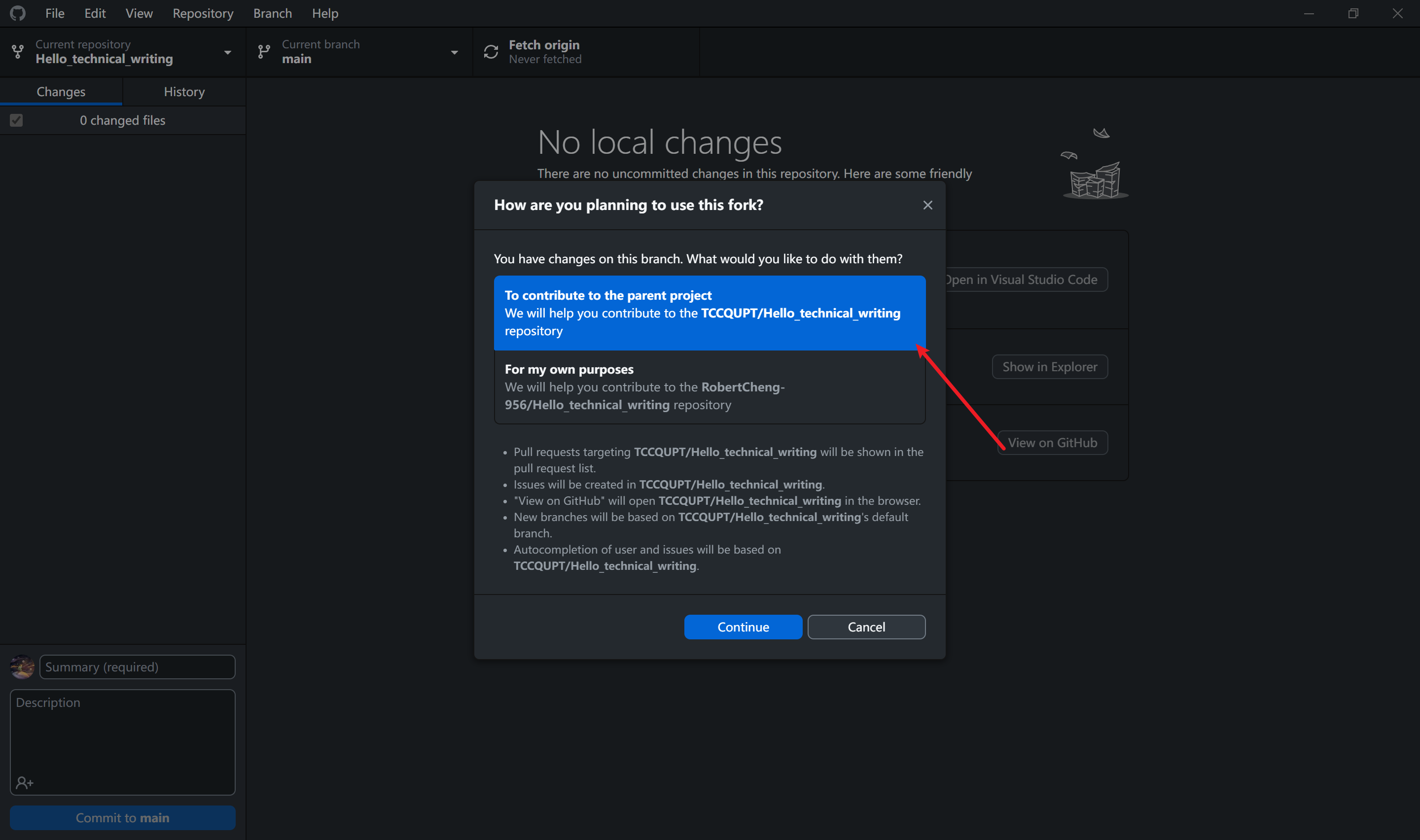The height and width of the screenshot is (840, 1420).
Task: Click the user avatar beside Summary field
Action: 22,666
